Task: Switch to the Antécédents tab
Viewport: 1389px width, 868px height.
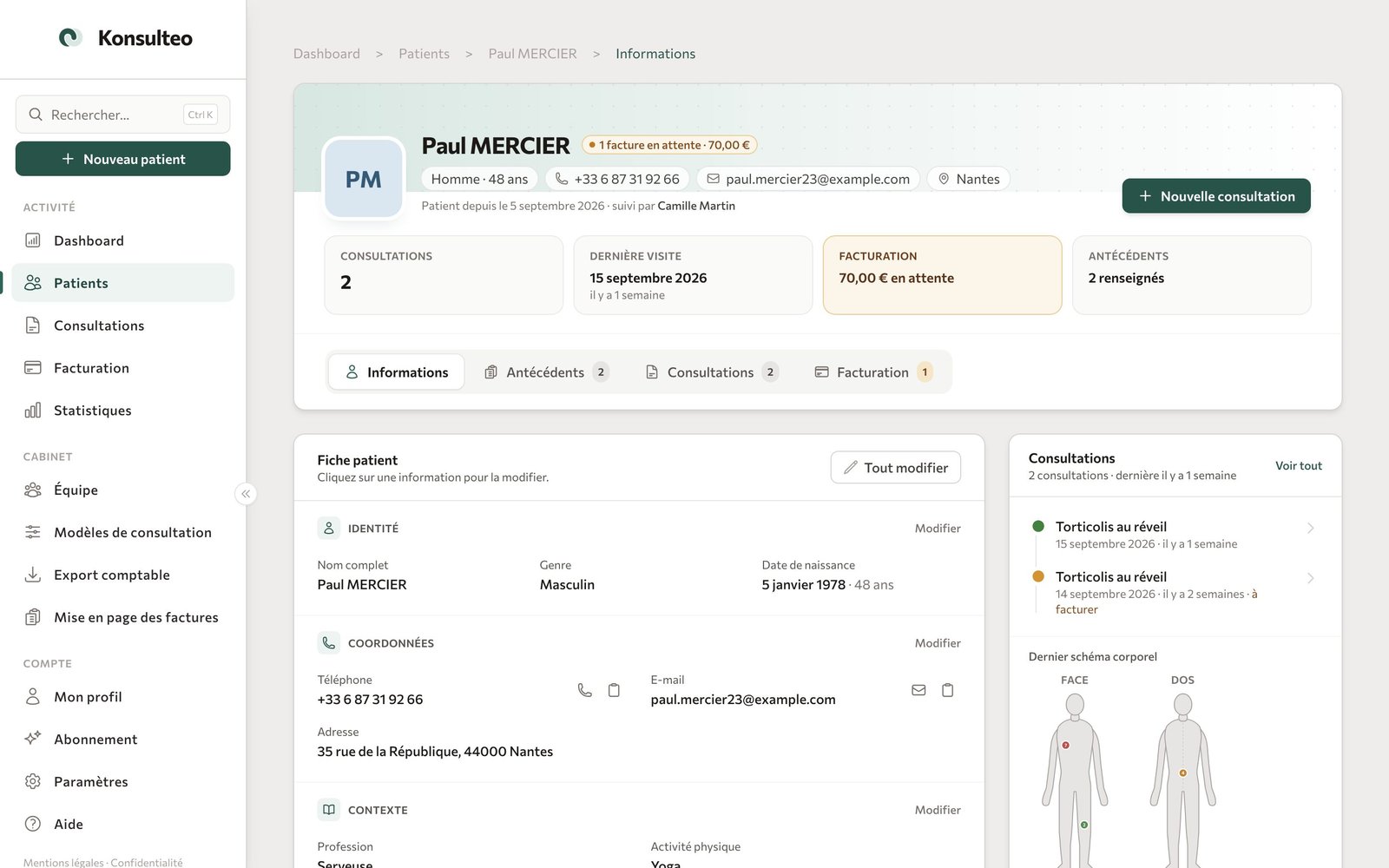Action: [547, 372]
